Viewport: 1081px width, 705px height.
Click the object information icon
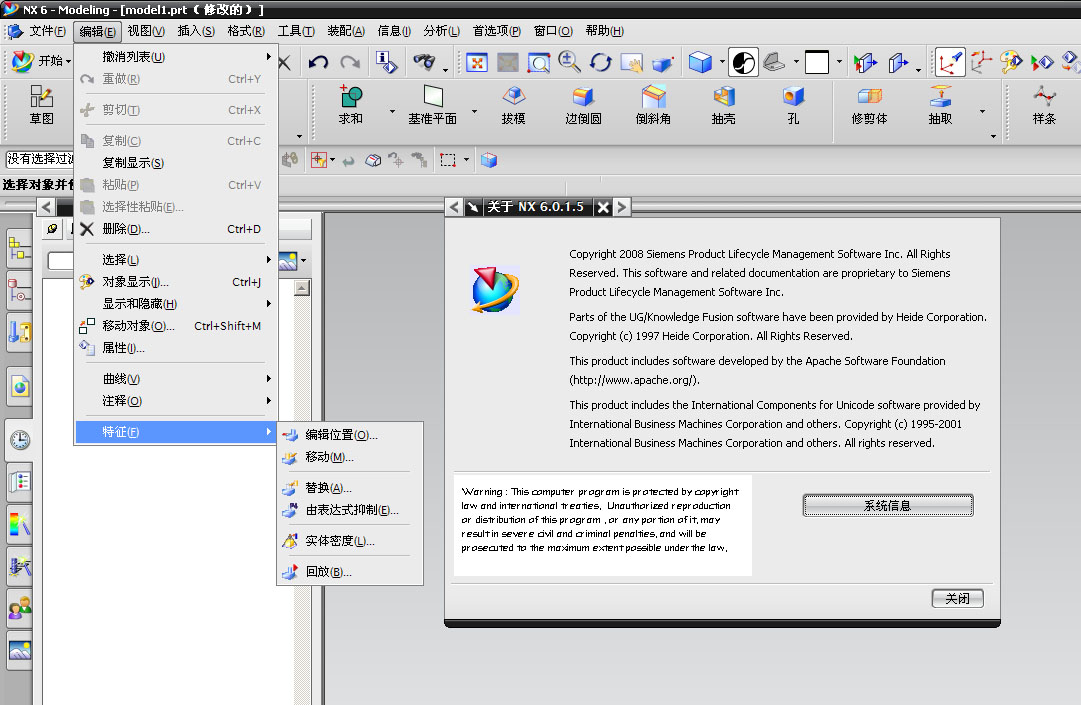point(386,63)
